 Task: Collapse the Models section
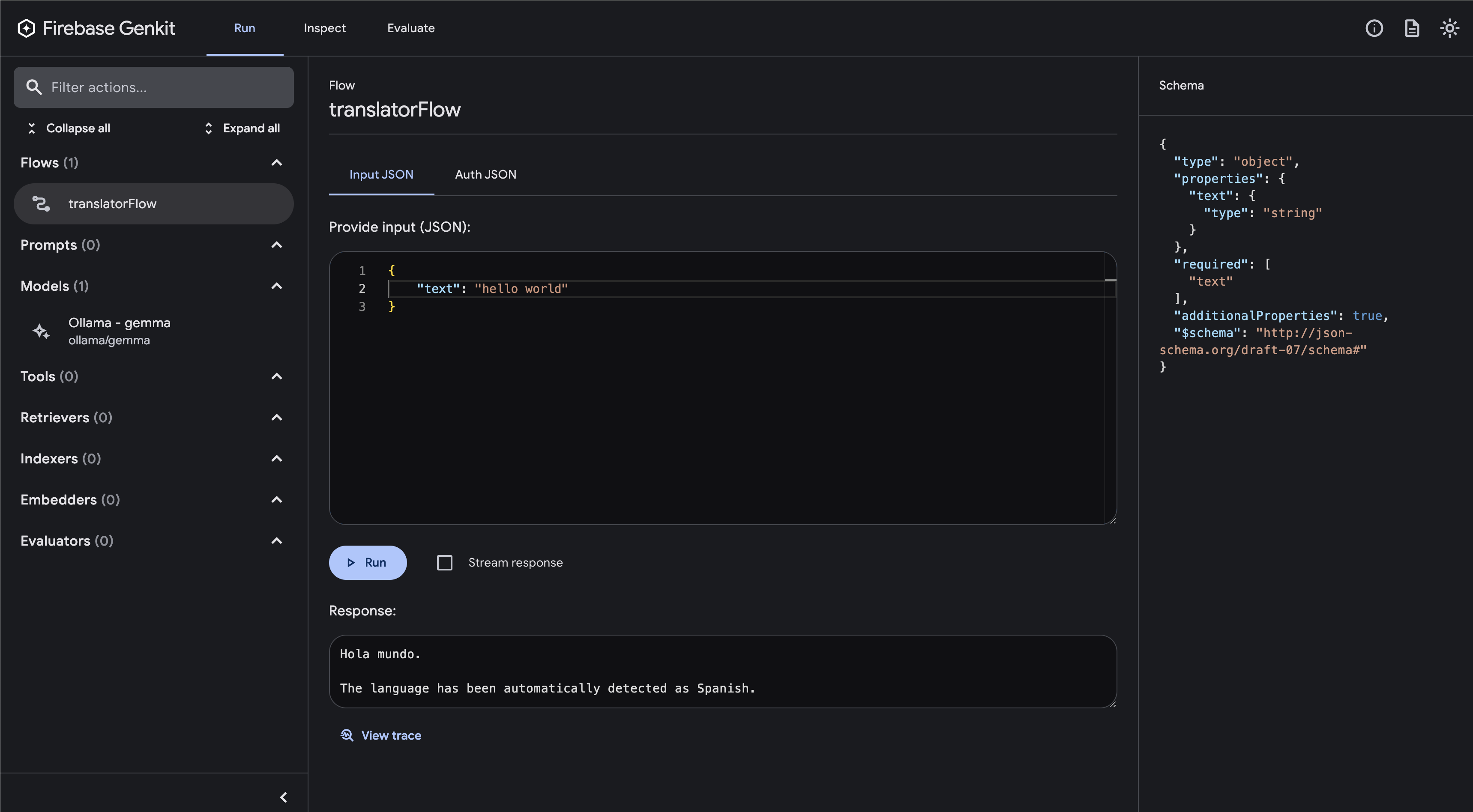click(x=277, y=286)
